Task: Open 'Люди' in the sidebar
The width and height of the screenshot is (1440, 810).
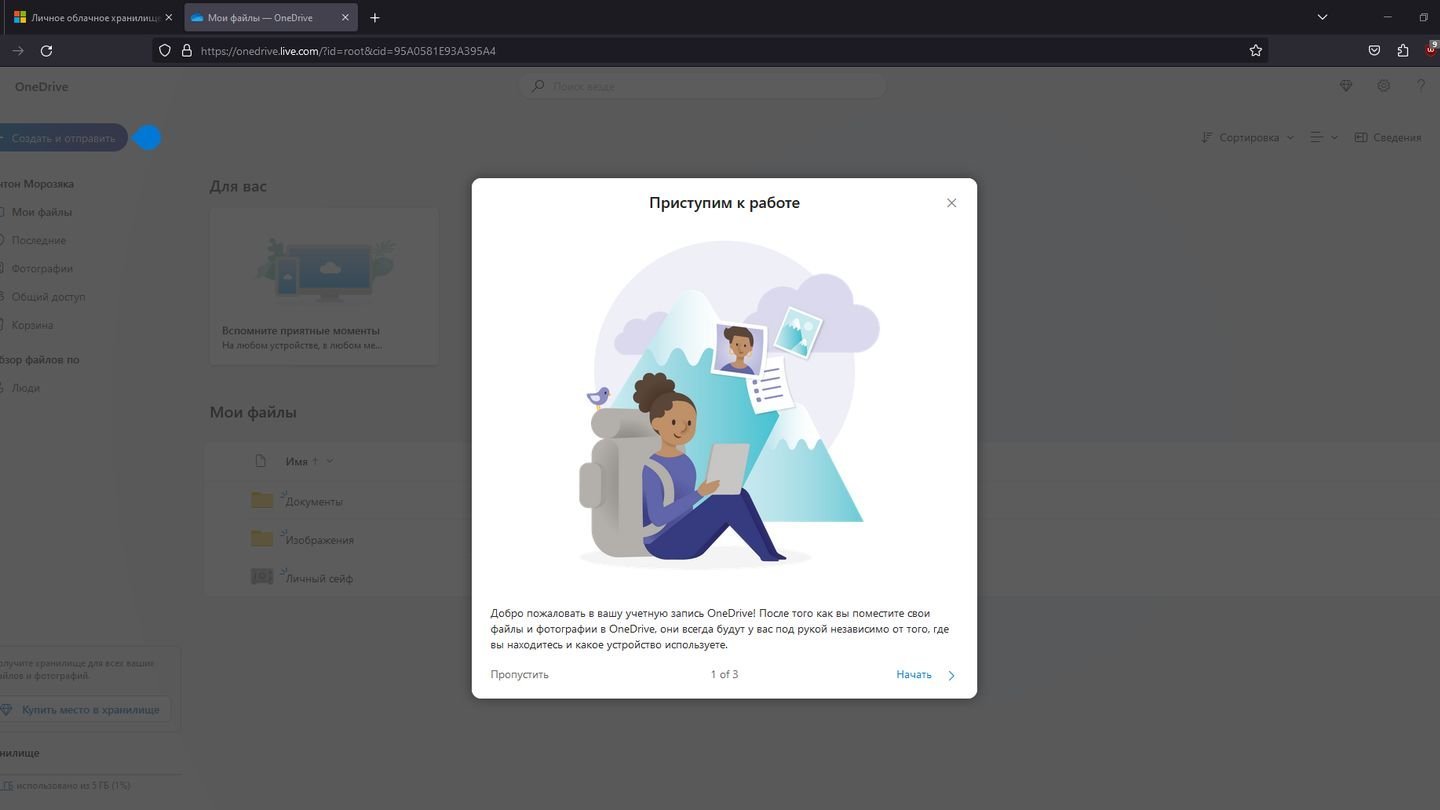Action: (x=25, y=388)
